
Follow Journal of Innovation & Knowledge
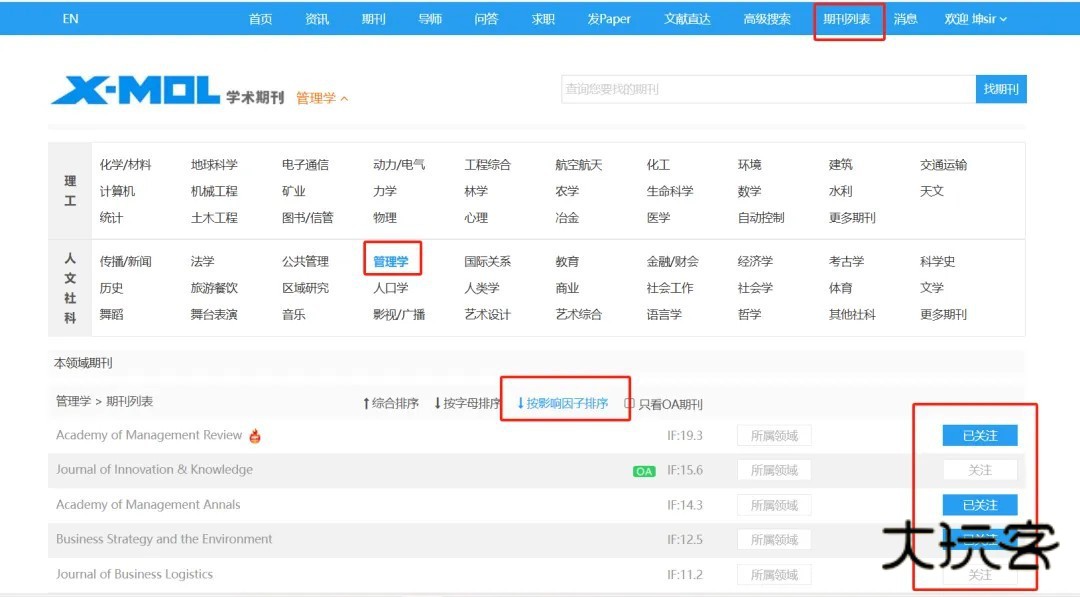click(979, 470)
